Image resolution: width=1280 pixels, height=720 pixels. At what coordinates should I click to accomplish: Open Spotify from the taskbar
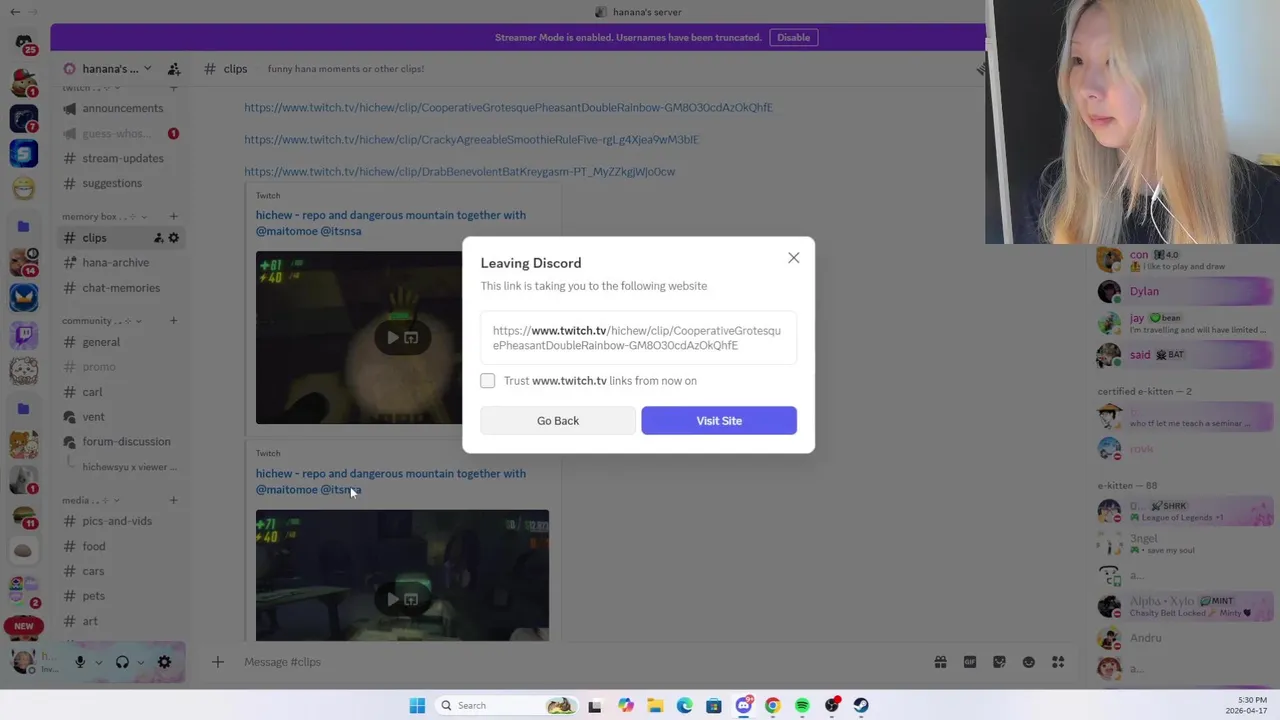[x=802, y=706]
